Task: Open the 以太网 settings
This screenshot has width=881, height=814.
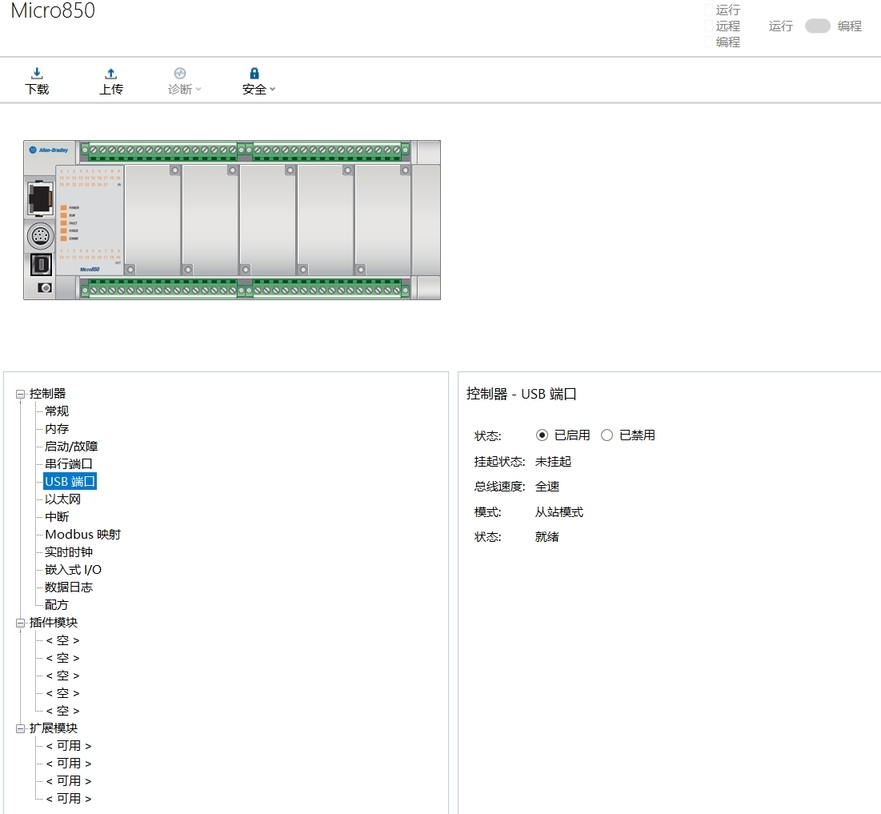Action: pos(63,499)
